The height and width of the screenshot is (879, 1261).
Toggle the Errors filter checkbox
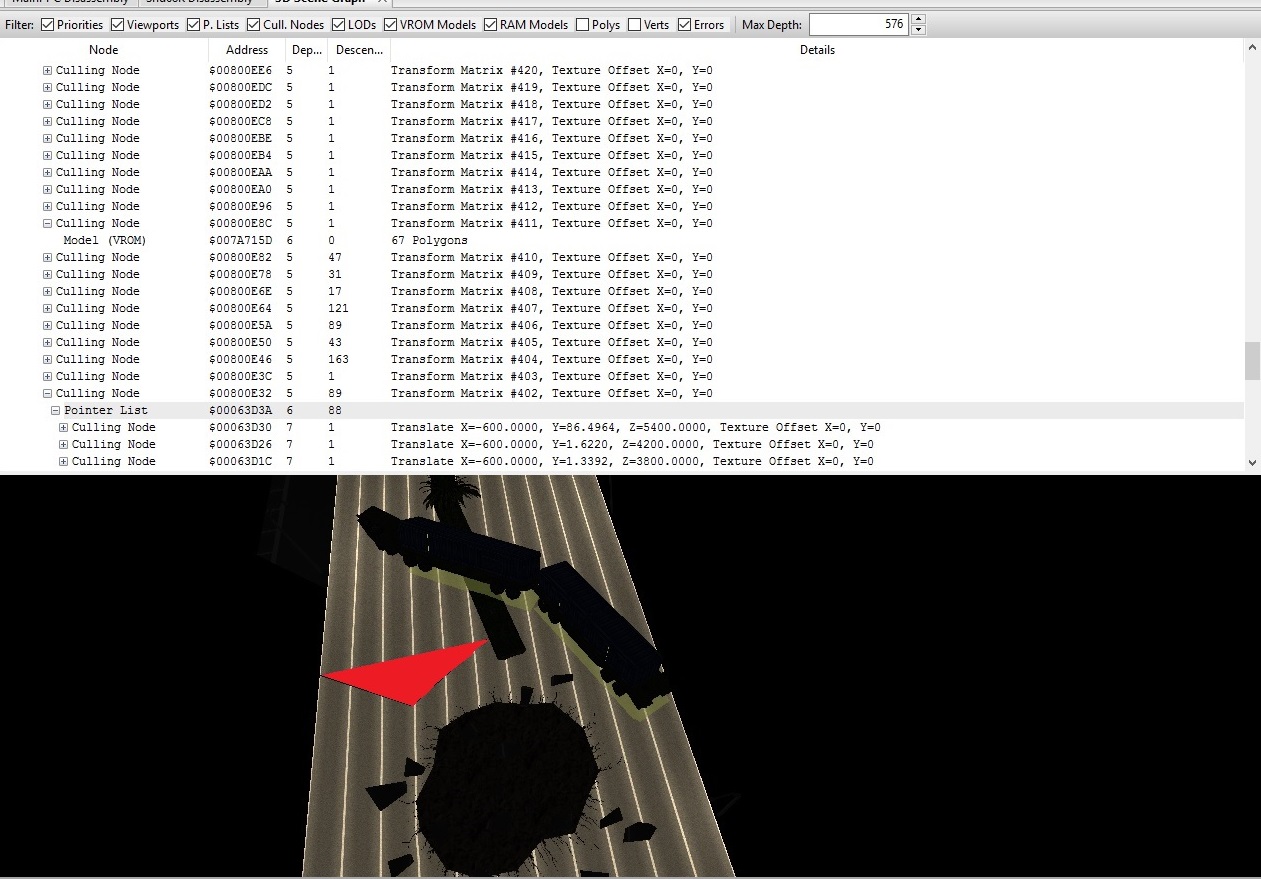(x=684, y=25)
